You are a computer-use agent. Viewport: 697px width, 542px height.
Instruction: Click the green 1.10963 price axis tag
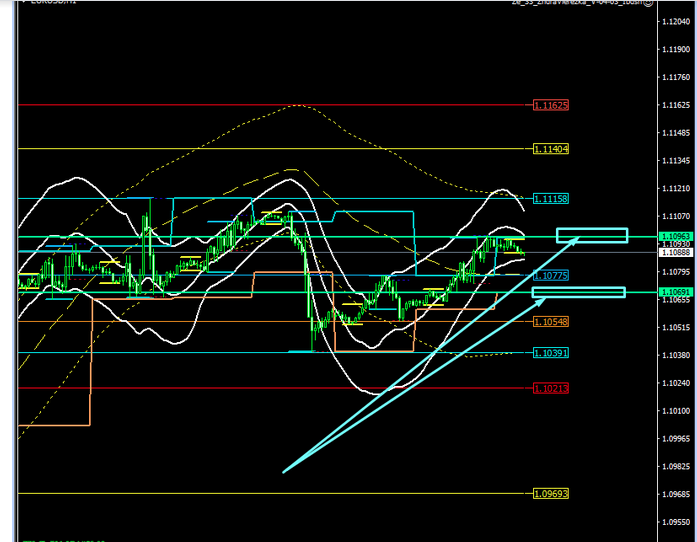pos(674,236)
